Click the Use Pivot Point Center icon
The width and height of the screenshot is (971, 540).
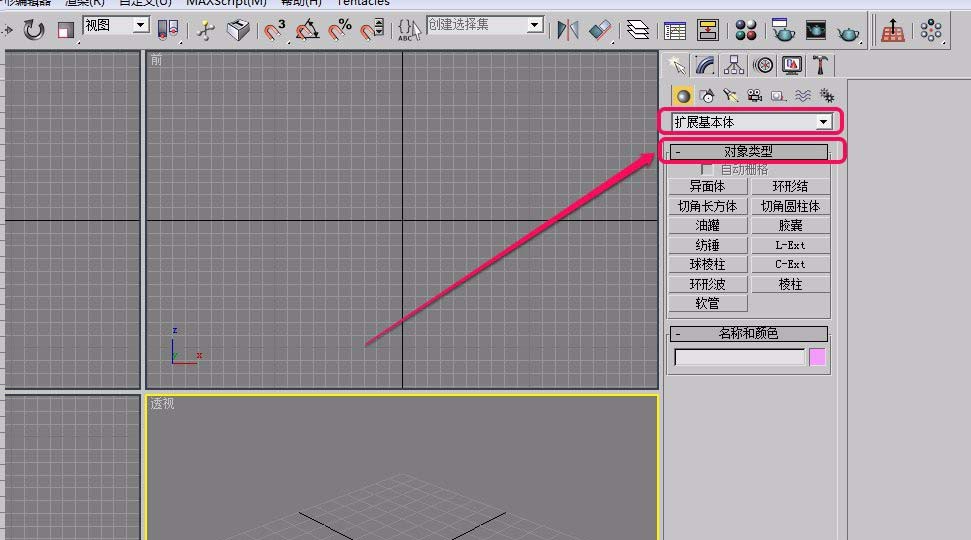point(168,30)
